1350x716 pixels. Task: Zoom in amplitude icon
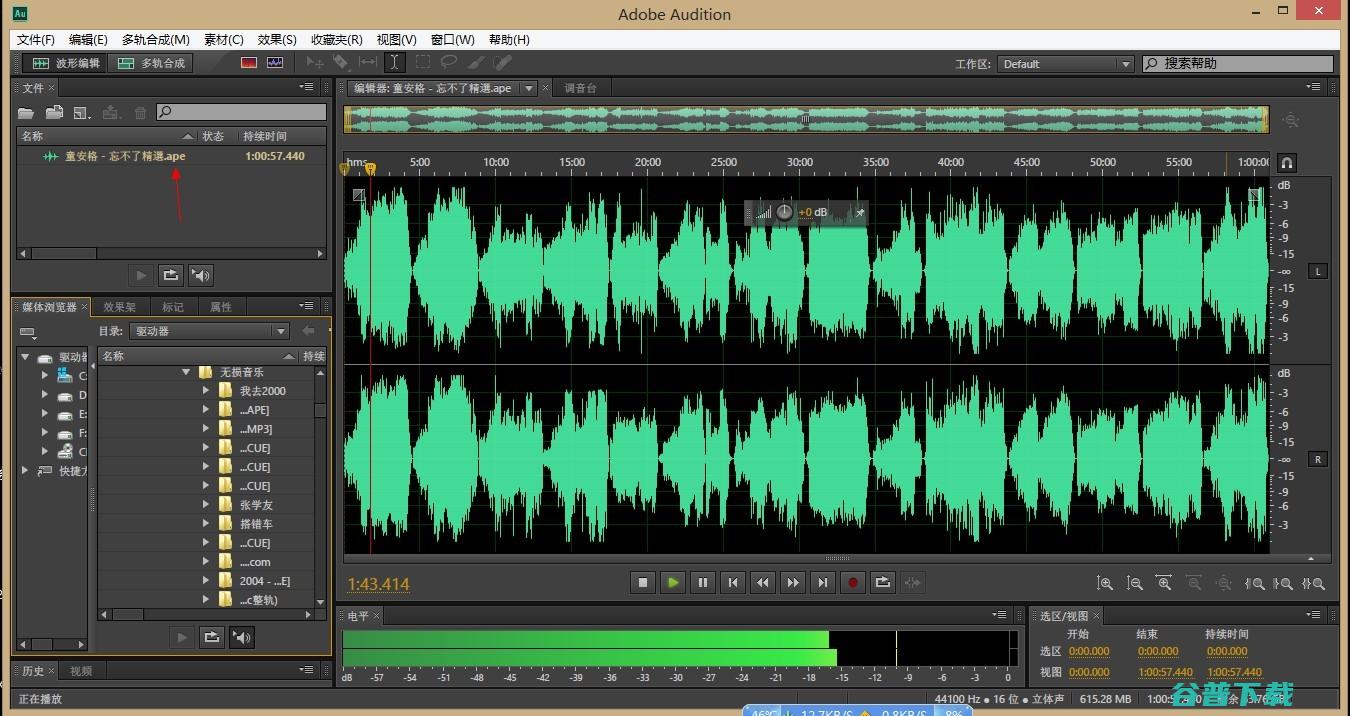coord(1105,583)
